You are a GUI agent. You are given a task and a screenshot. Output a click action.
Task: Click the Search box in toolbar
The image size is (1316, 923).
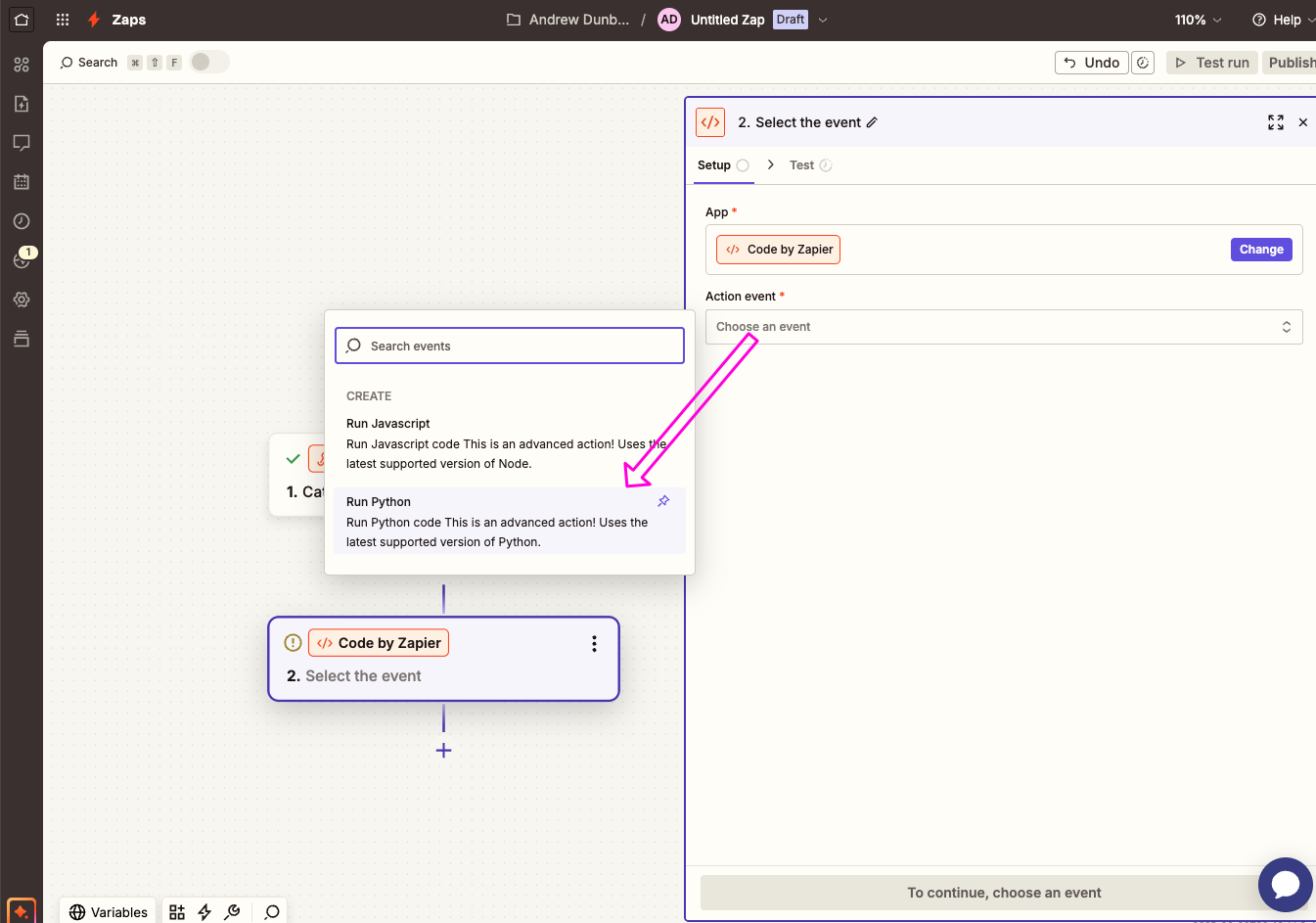coord(88,63)
